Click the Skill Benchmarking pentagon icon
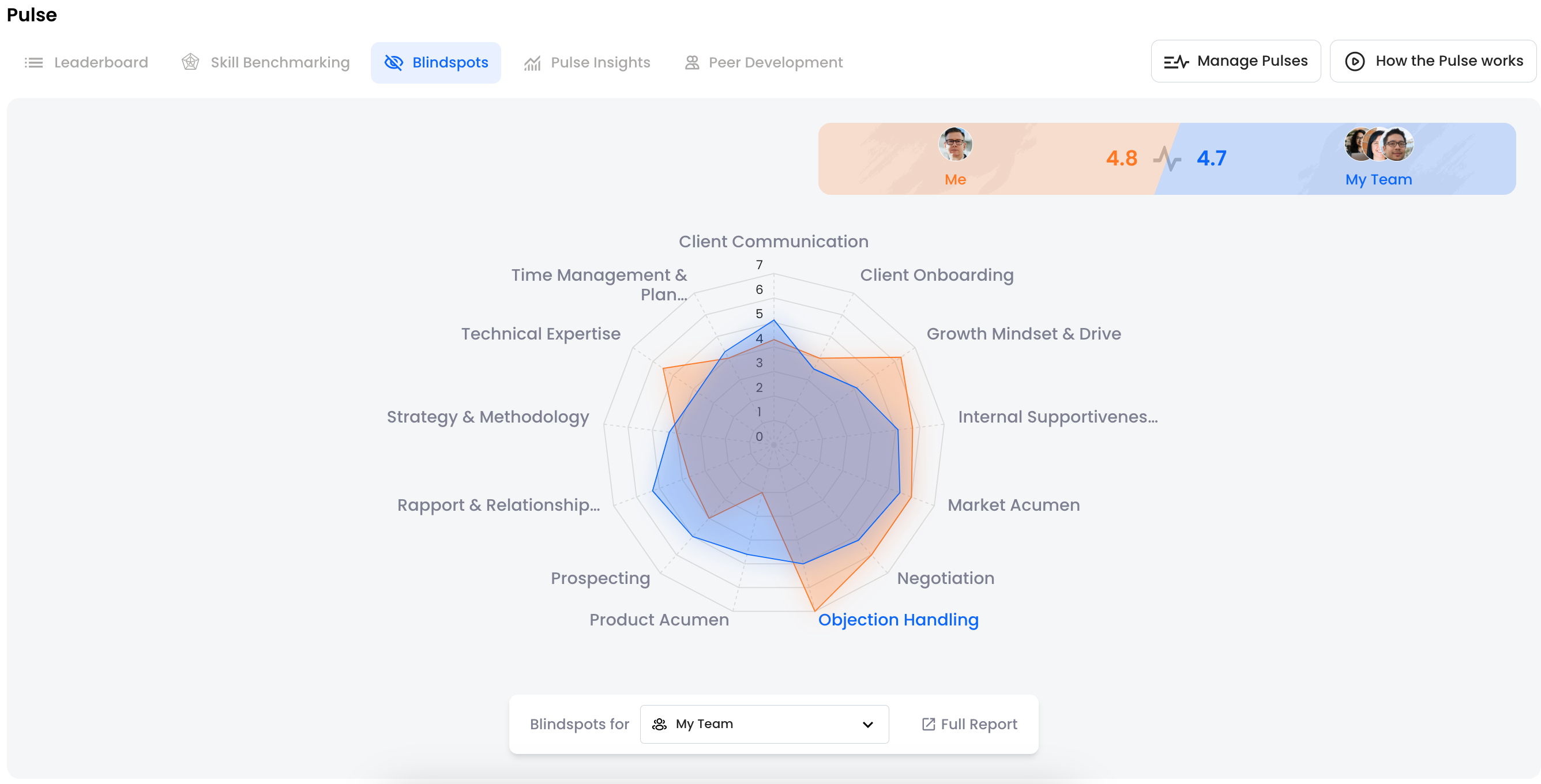This screenshot has width=1541, height=784. tap(190, 62)
